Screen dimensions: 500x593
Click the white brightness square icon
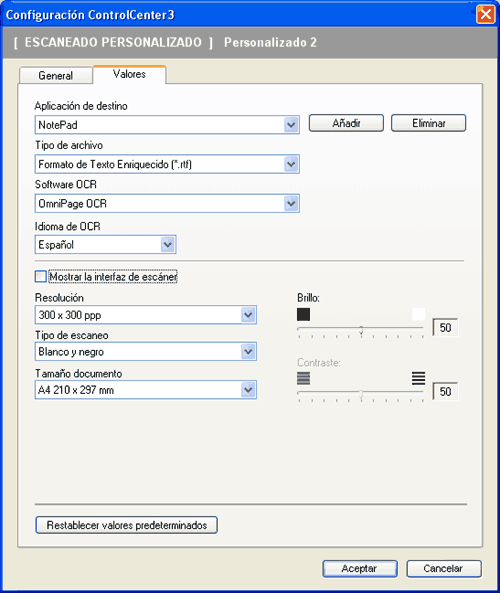point(418,314)
